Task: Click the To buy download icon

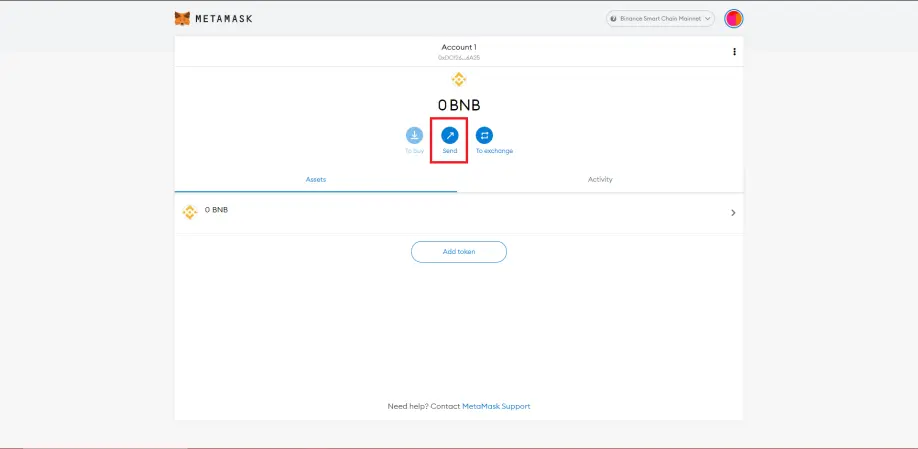Action: 415,135
